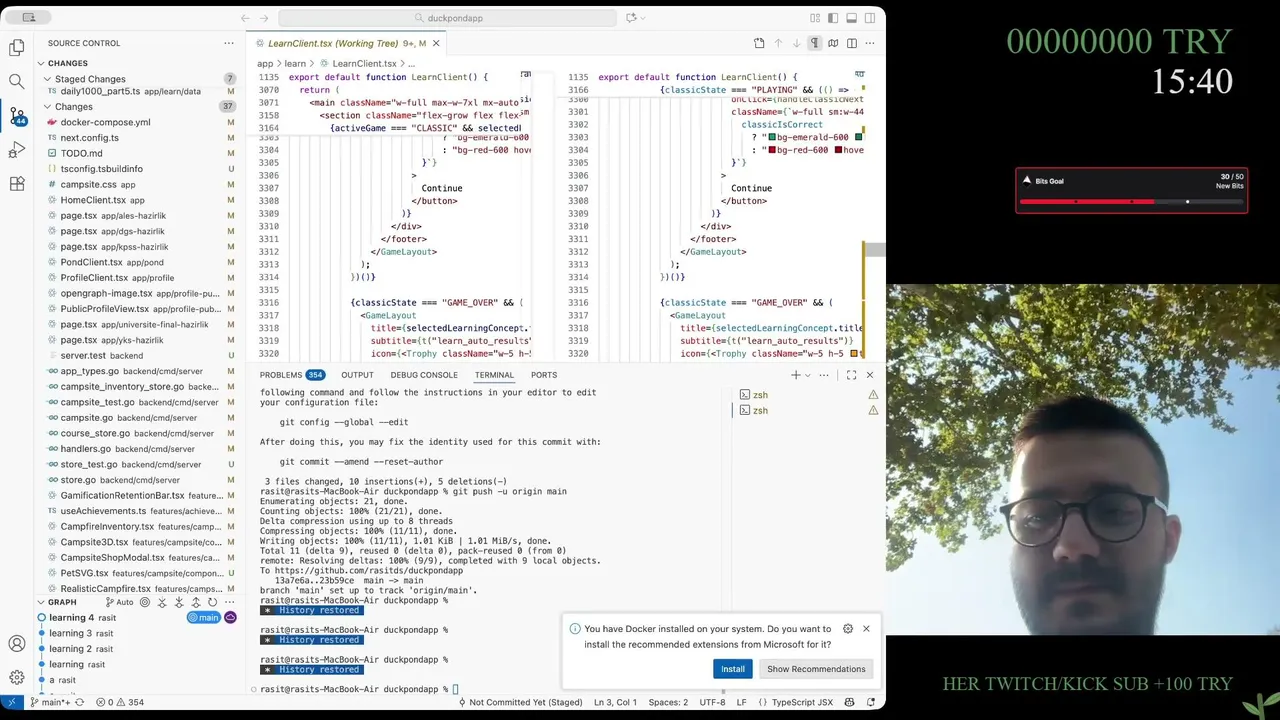Go back with the navigation arrow
1280x720 pixels.
(245, 18)
